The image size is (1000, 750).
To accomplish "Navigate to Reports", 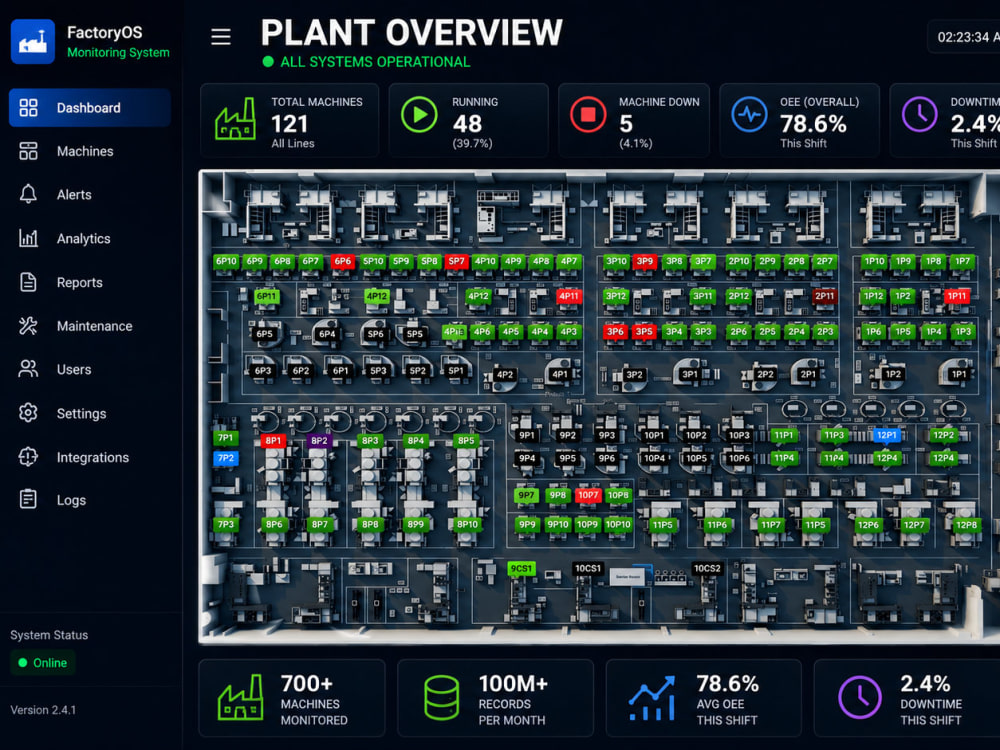I will click(90, 282).
